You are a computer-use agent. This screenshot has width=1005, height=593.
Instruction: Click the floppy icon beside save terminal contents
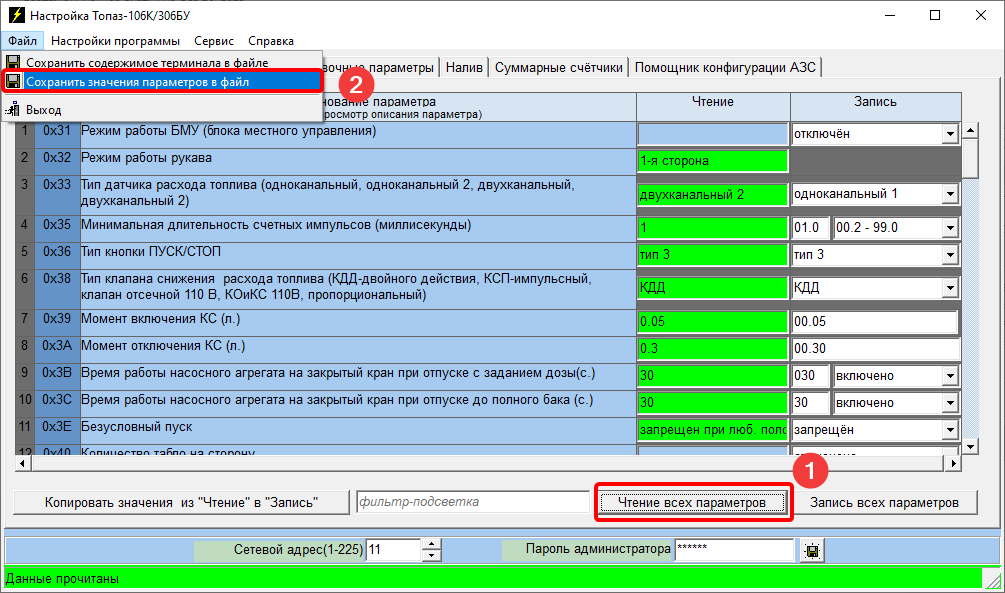13,63
